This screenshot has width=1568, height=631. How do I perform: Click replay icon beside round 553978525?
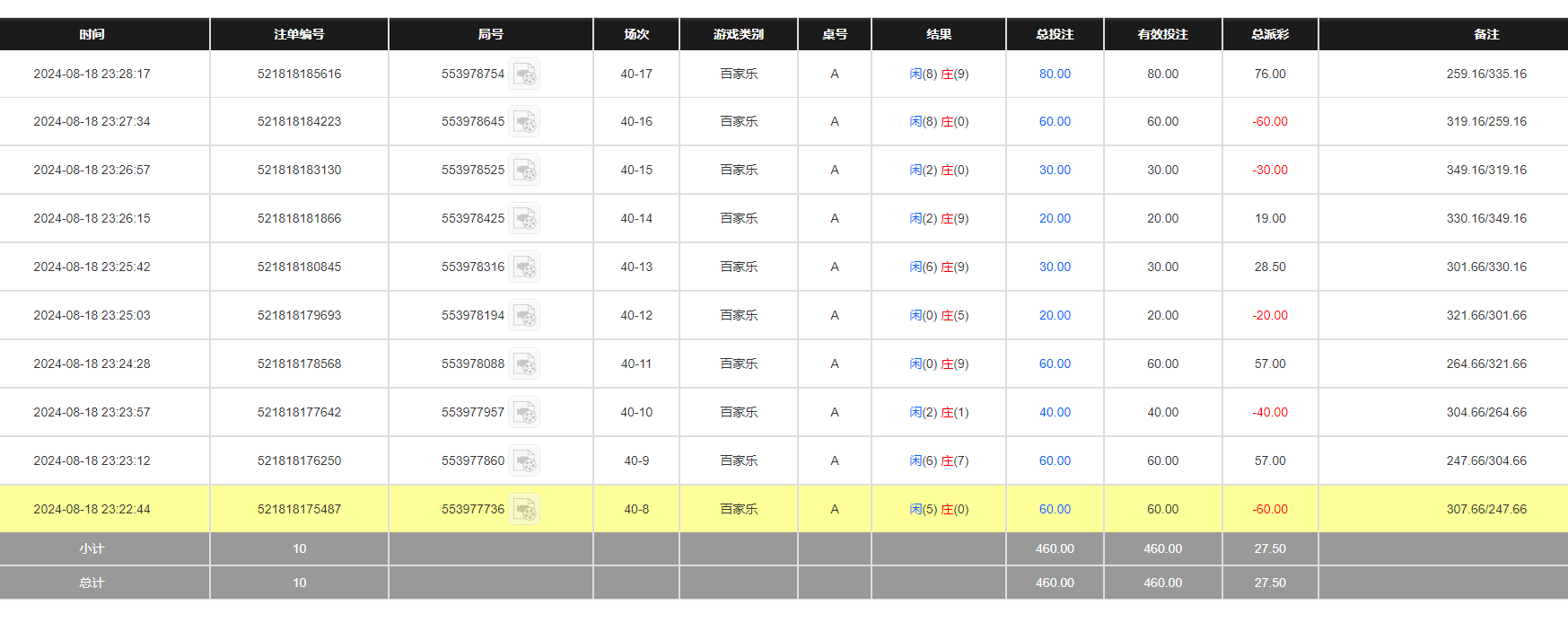pyautogui.click(x=524, y=171)
